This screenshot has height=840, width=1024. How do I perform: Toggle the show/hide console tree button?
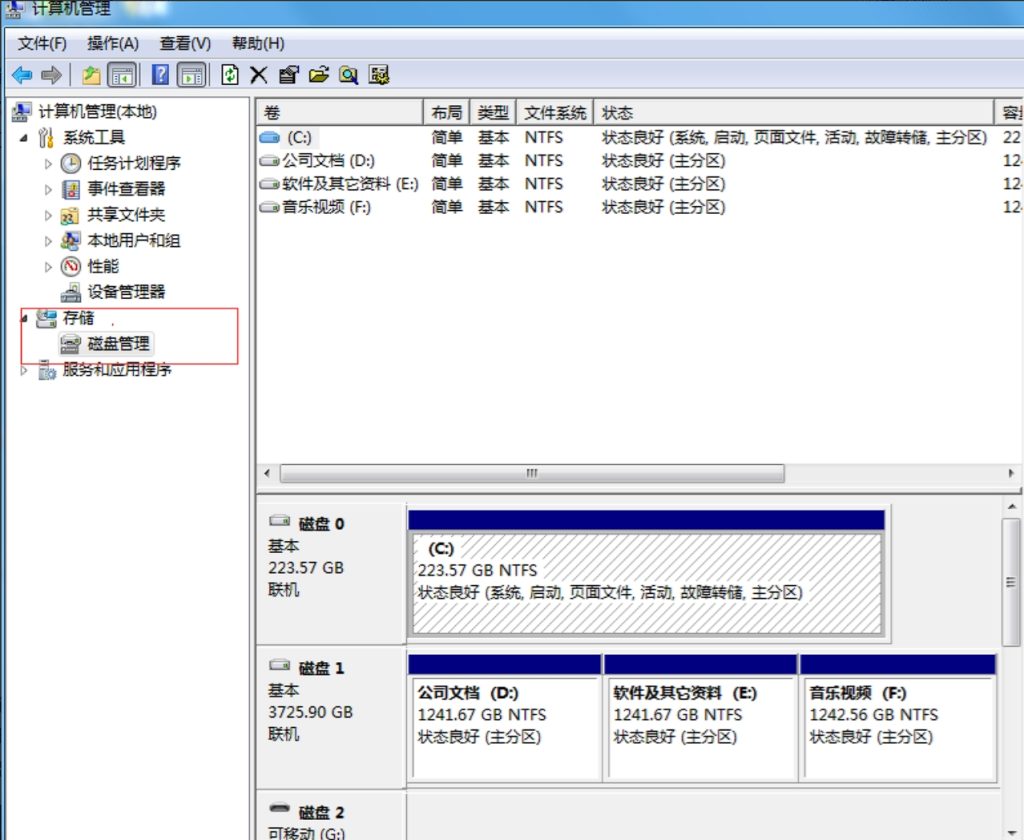pyautogui.click(x=122, y=75)
